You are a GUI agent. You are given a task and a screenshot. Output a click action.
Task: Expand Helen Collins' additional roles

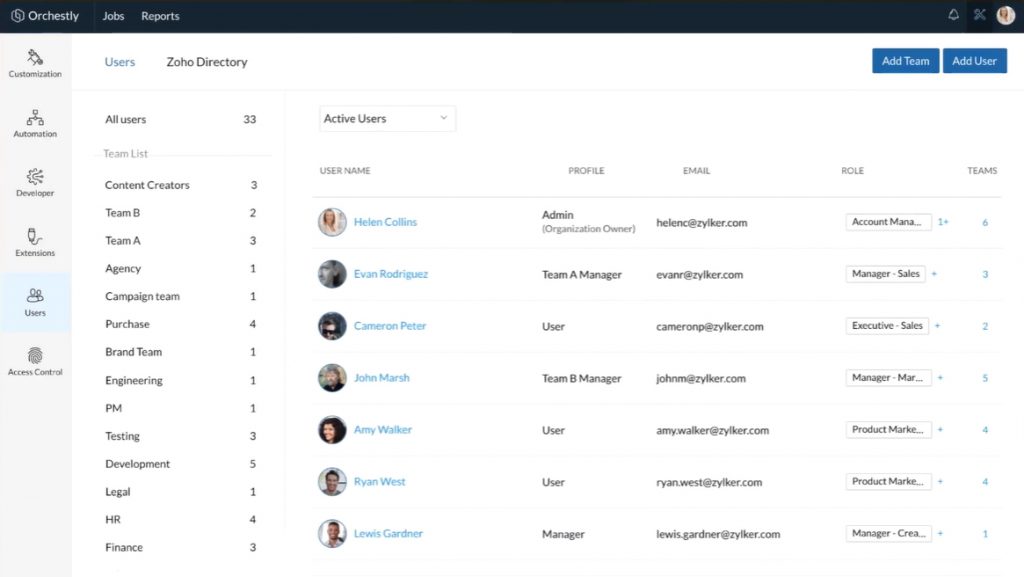944,222
